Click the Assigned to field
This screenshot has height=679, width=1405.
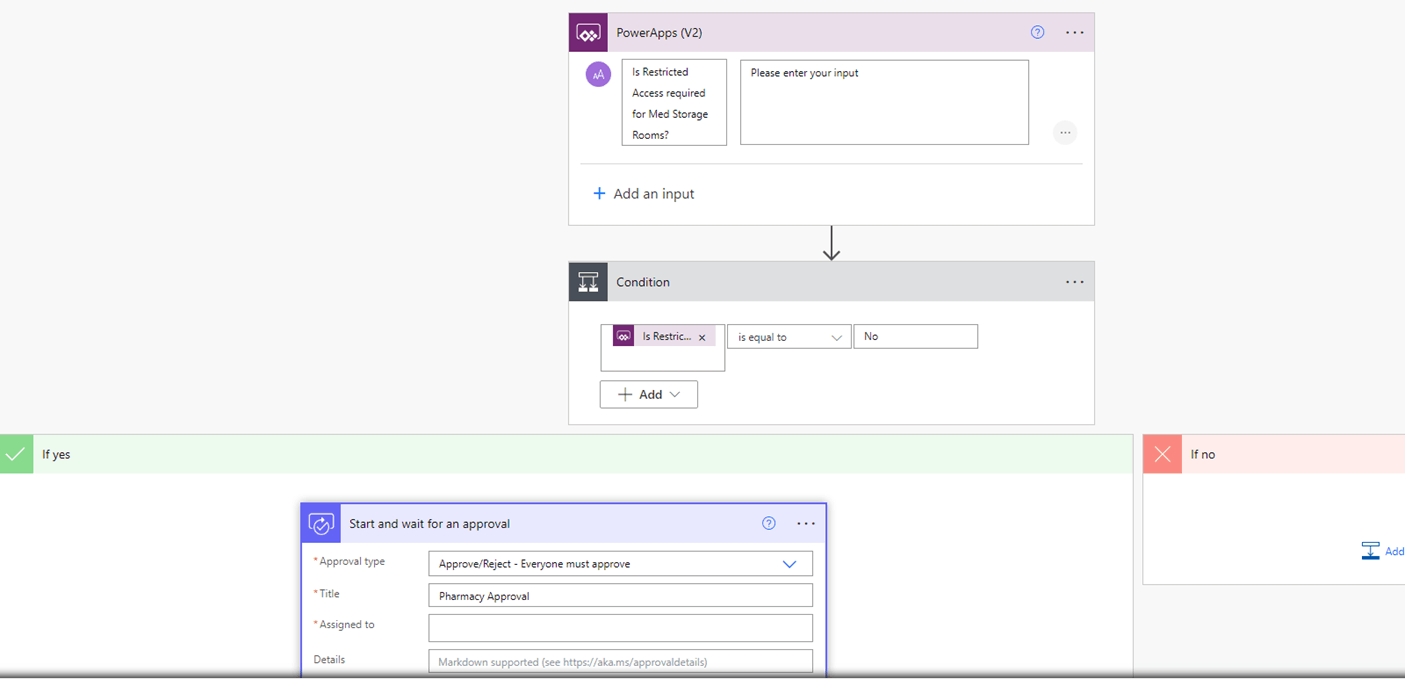point(620,628)
